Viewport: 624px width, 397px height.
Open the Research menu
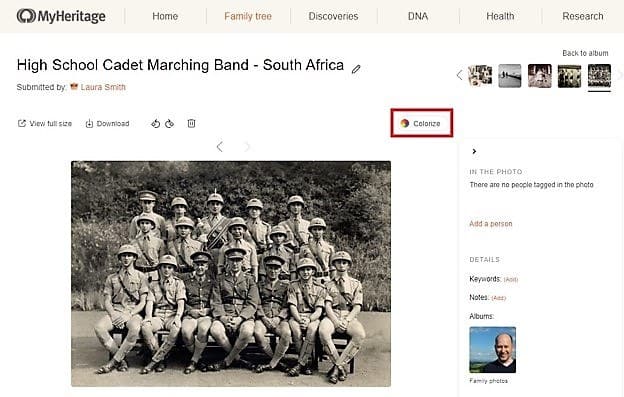click(583, 16)
